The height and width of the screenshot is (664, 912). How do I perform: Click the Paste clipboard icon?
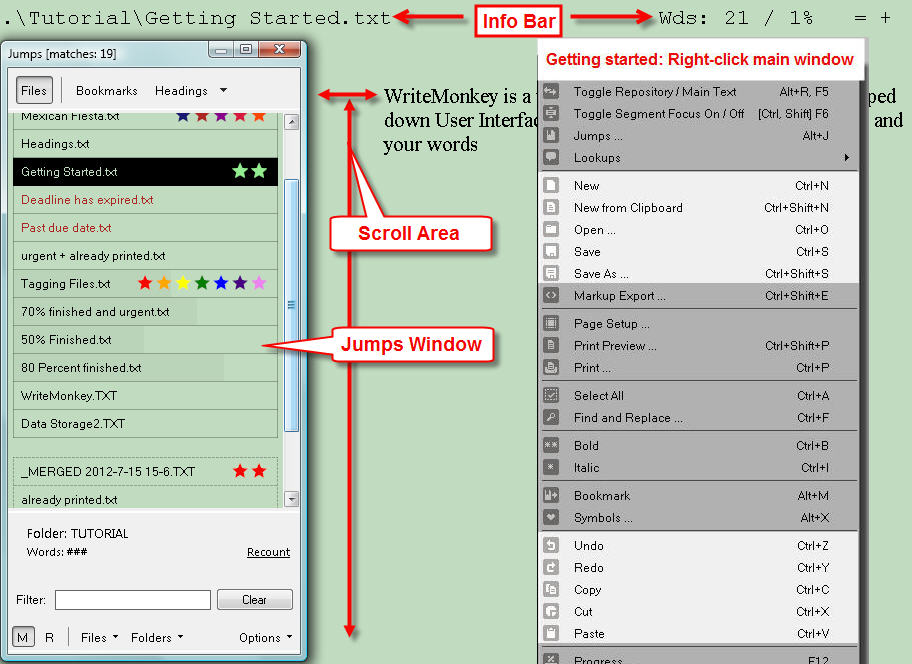click(551, 634)
